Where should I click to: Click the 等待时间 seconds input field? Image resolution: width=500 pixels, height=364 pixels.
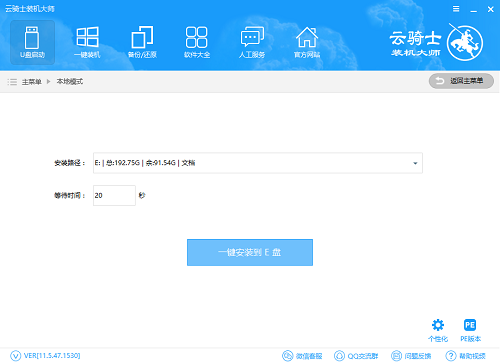coord(114,195)
